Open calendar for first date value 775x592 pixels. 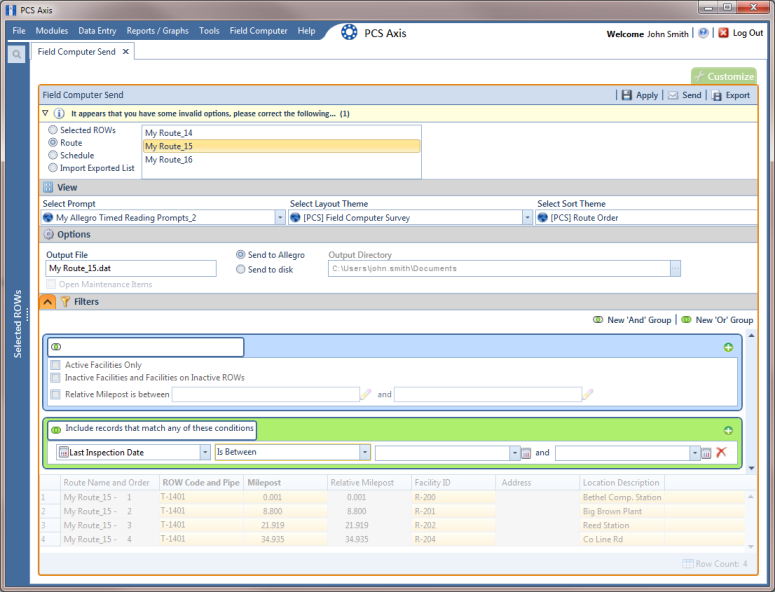(x=526, y=453)
